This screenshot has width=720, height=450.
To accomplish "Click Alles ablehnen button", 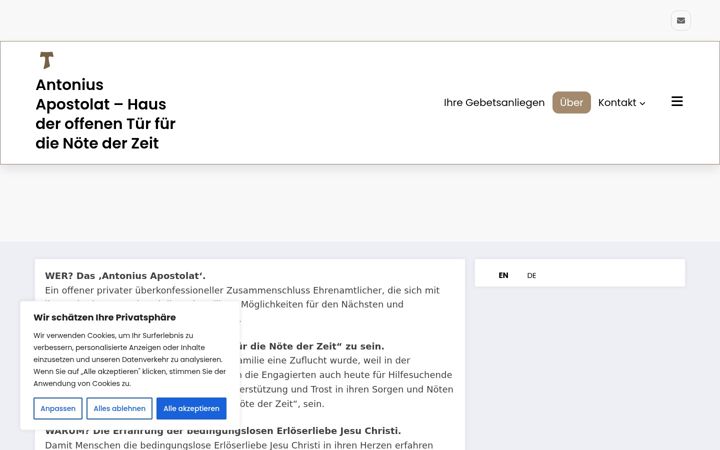I will point(119,408).
